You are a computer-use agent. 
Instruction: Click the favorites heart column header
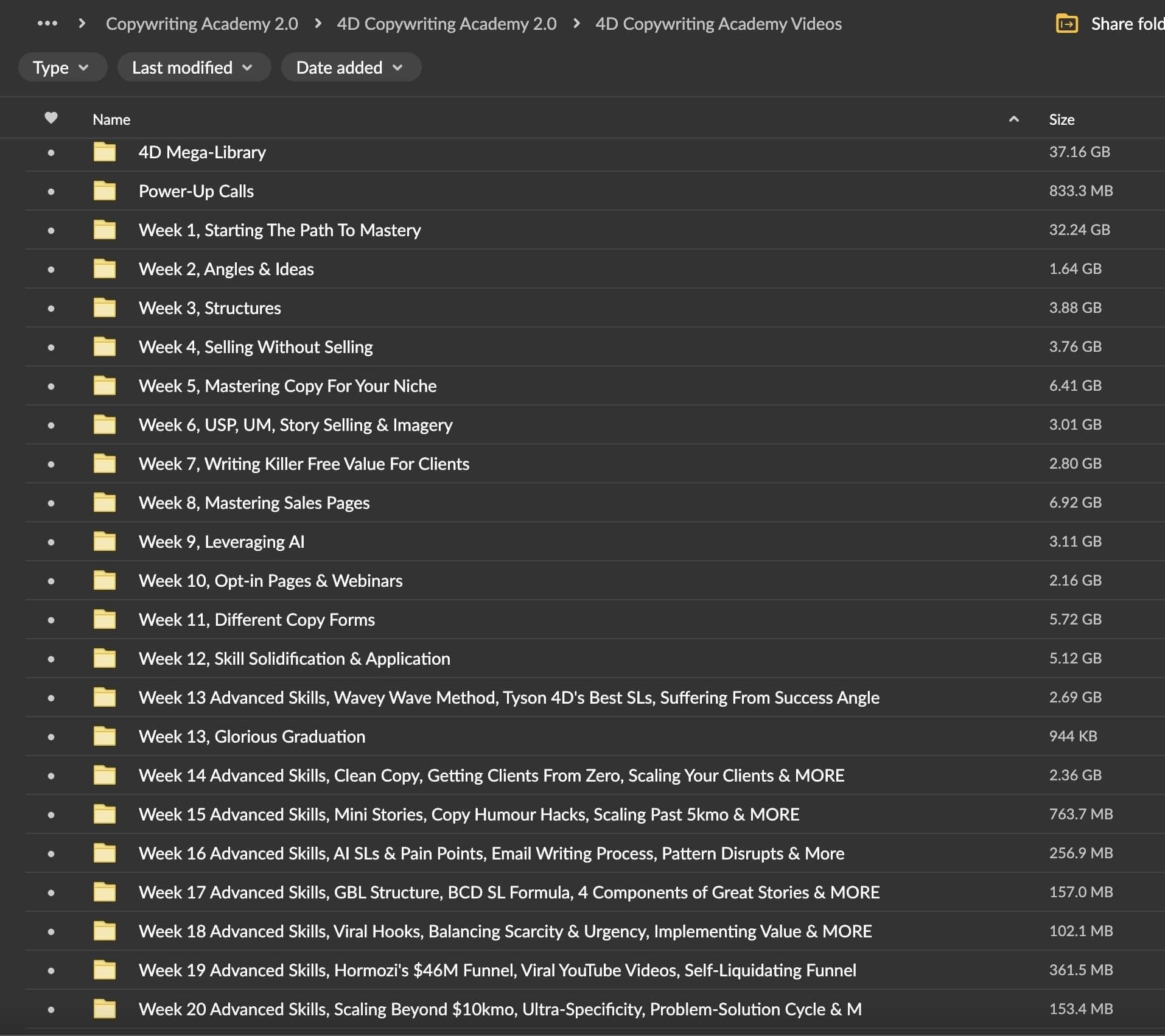pos(51,118)
